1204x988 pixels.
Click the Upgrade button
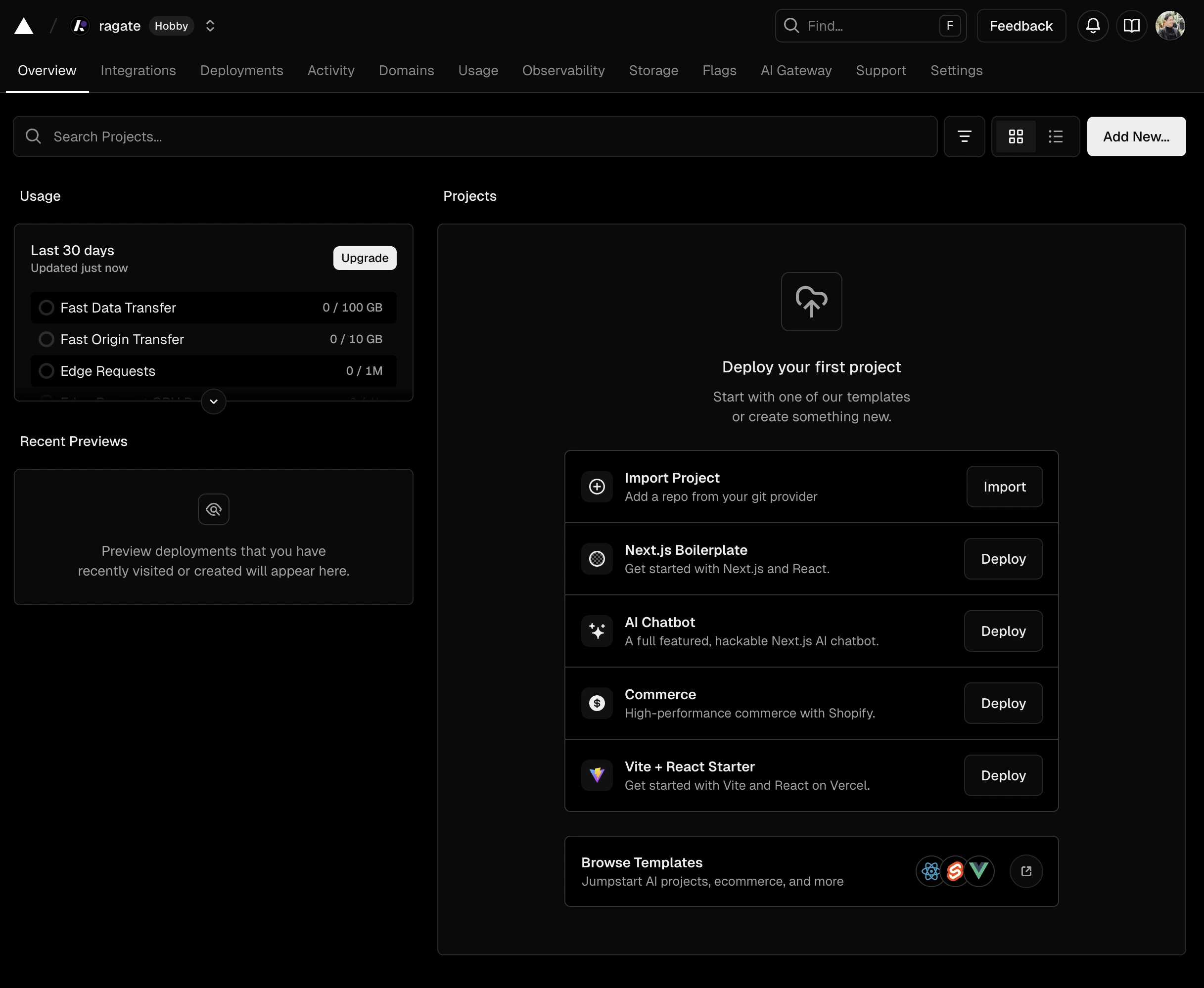pos(365,259)
